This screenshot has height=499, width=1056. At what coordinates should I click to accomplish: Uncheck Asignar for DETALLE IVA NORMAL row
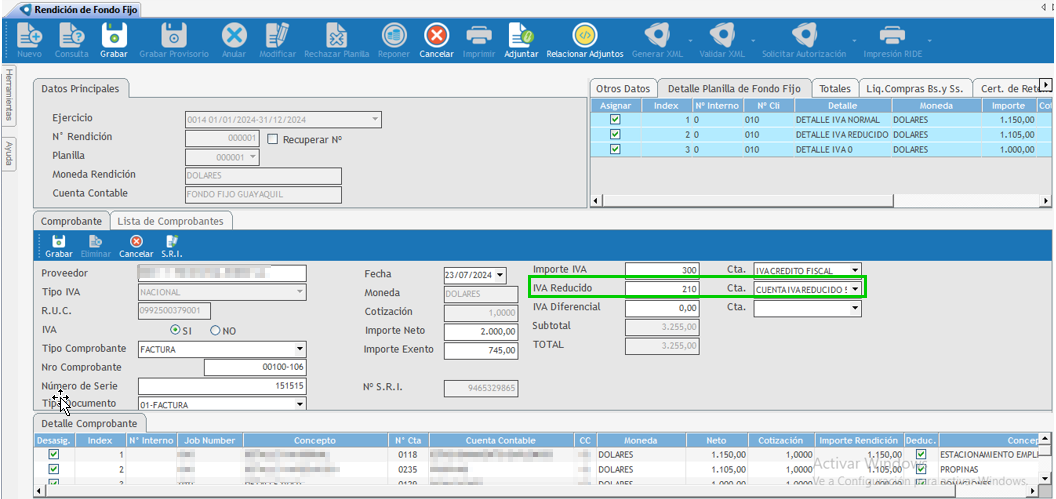tap(615, 119)
